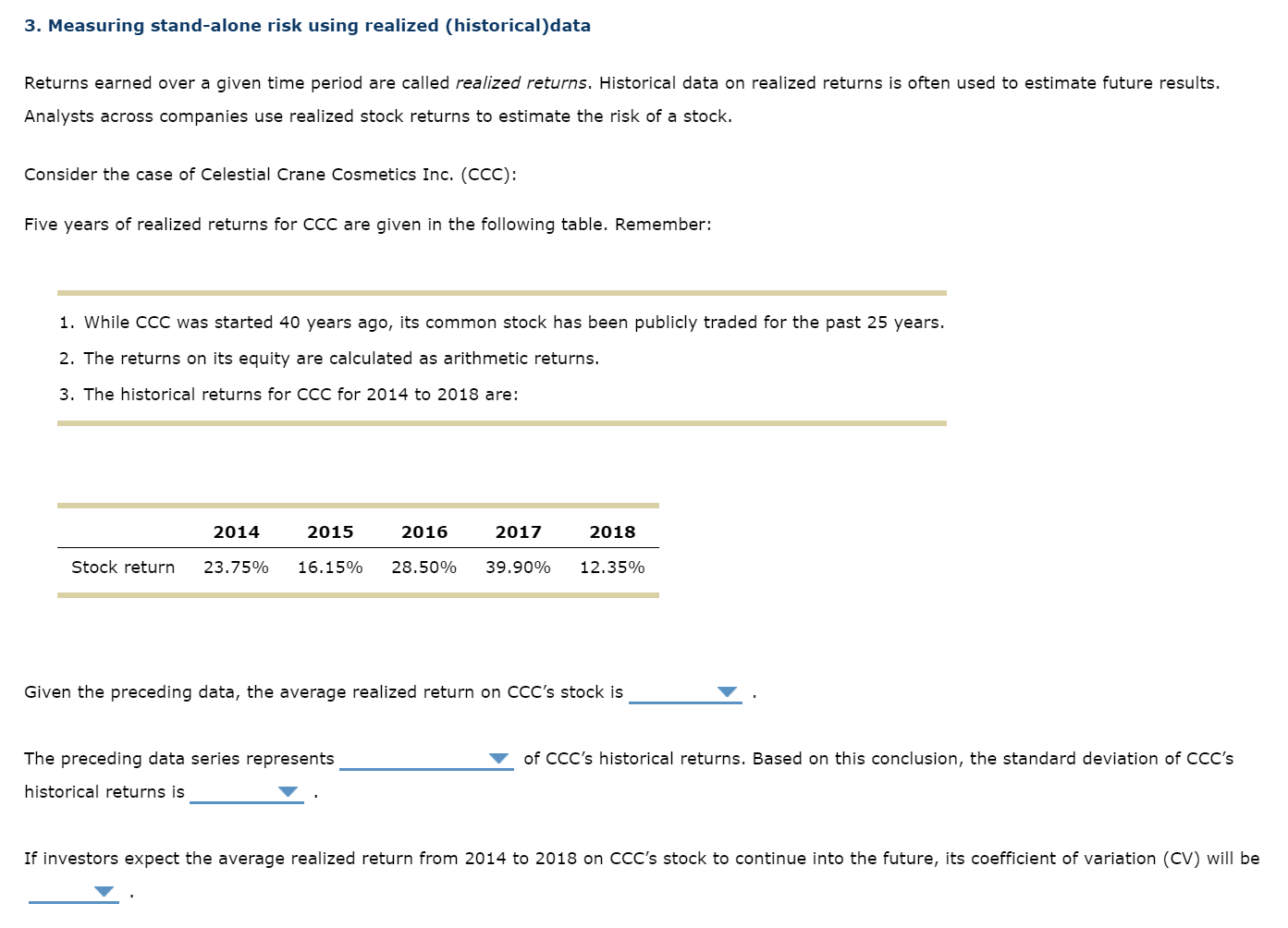Image resolution: width=1288 pixels, height=928 pixels.
Task: Click the dropdown arrow after data series represents
Action: pos(500,758)
